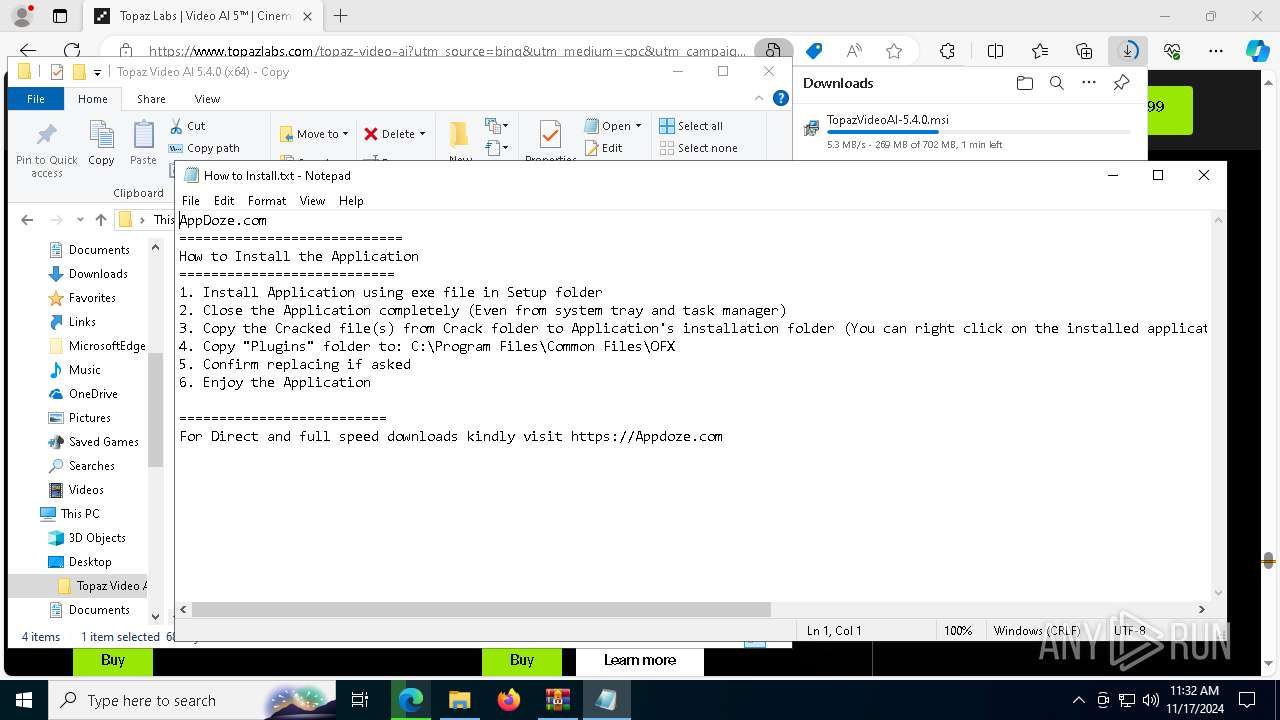Enable Split screen in Edge toolbar

(x=995, y=51)
